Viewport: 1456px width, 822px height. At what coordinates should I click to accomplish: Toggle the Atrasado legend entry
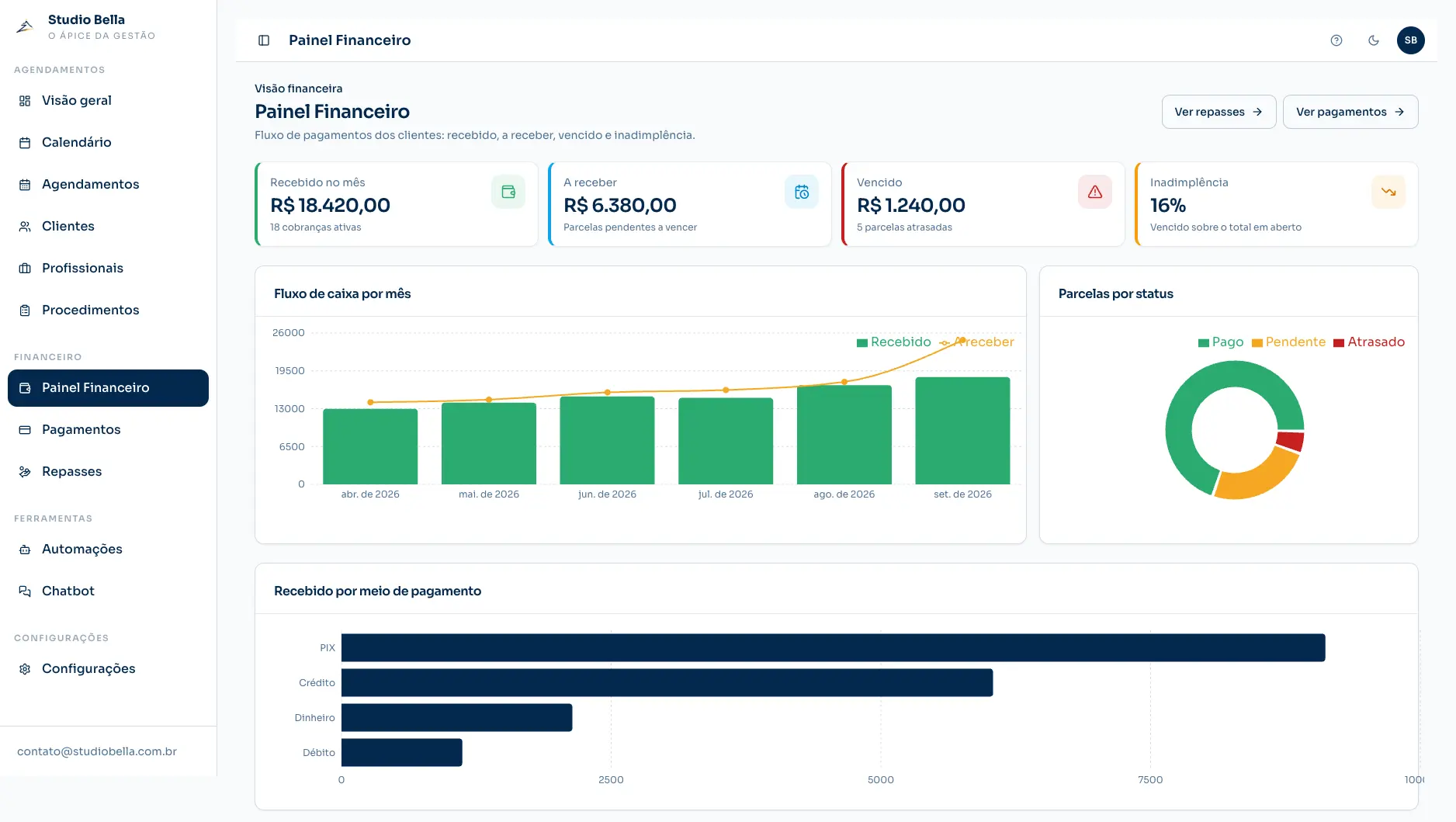(x=1369, y=342)
